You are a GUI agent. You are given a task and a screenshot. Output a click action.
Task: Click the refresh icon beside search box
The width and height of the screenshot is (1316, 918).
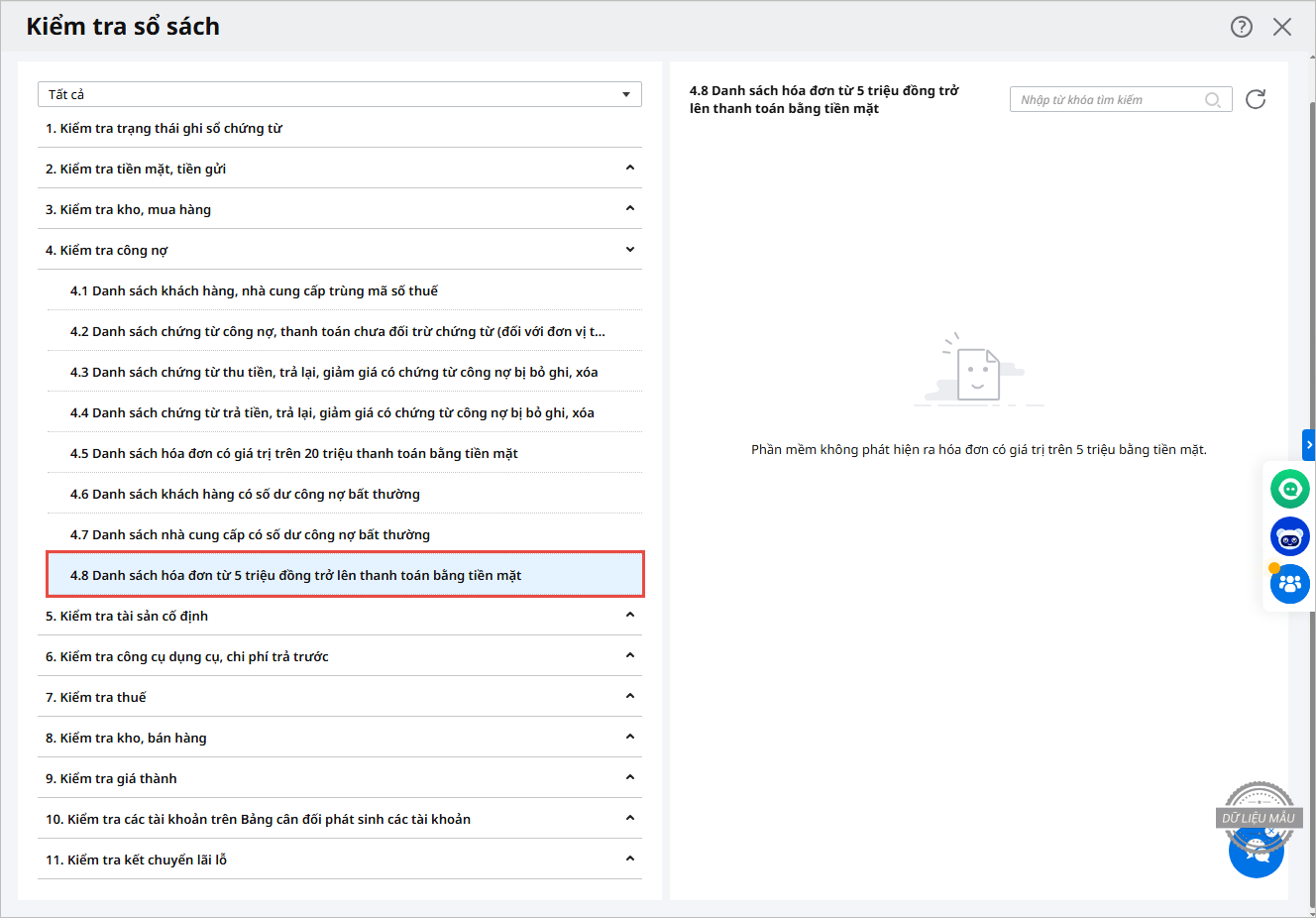tap(1256, 99)
